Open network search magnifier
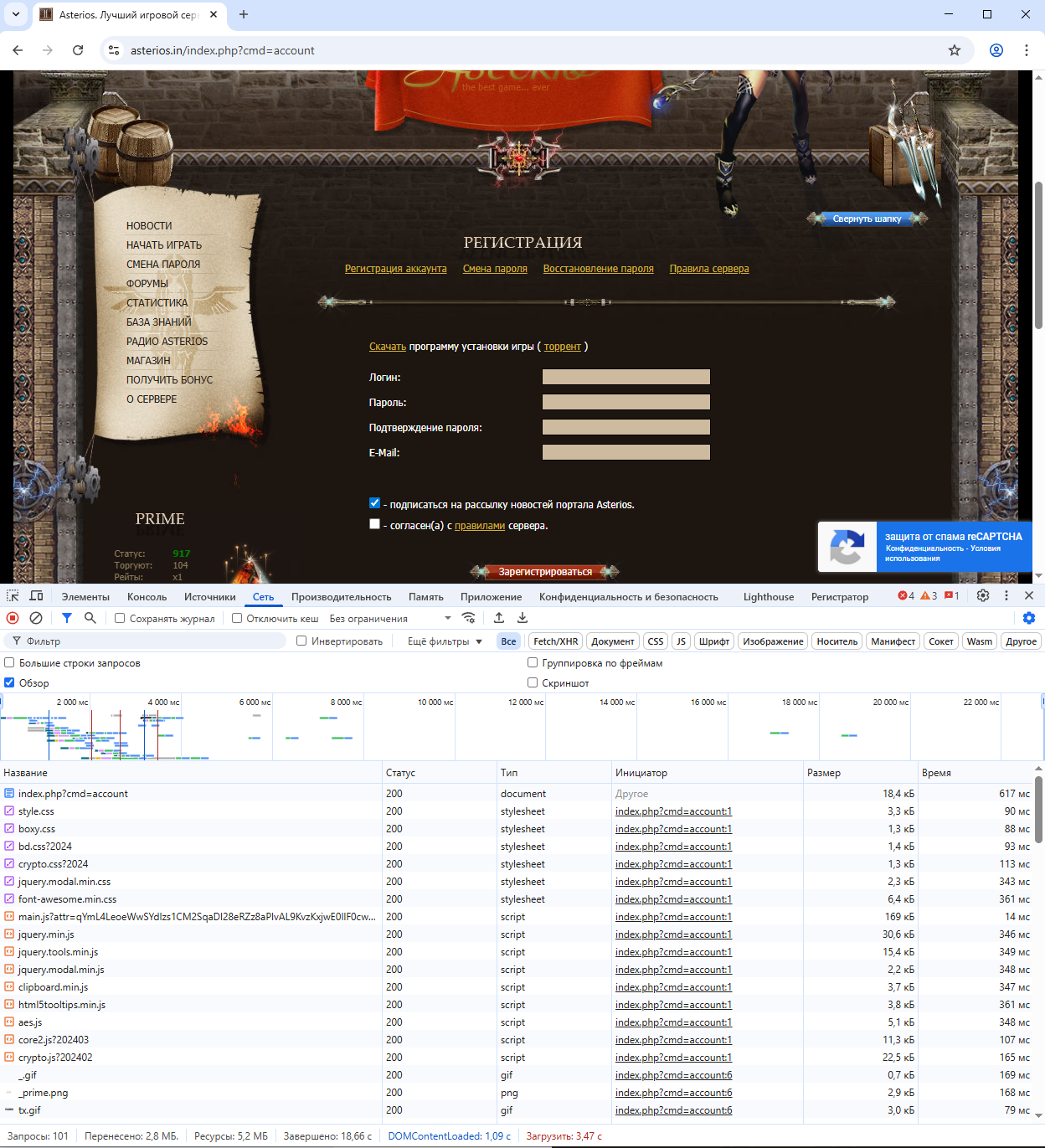Image resolution: width=1045 pixels, height=1148 pixels. pyautogui.click(x=90, y=618)
